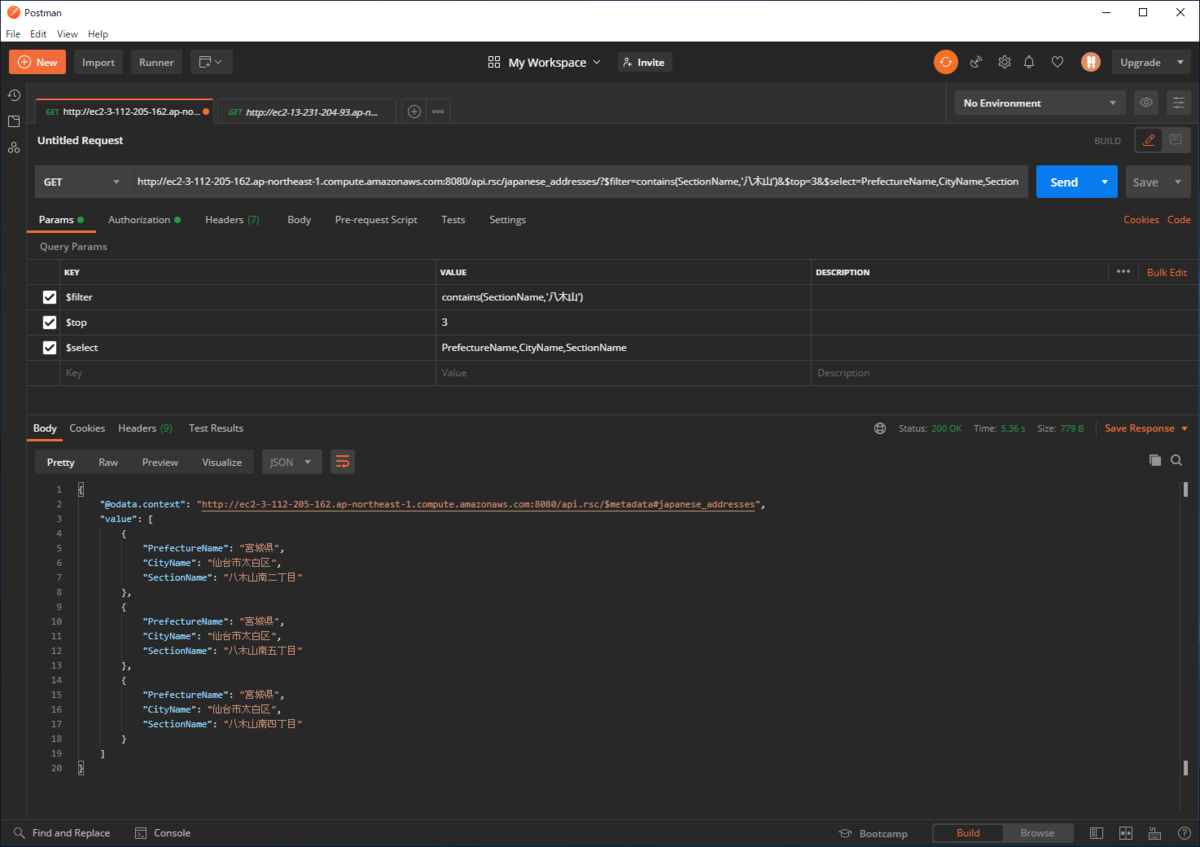Open the Edit menu
Image resolution: width=1200 pixels, height=847 pixels.
[38, 34]
